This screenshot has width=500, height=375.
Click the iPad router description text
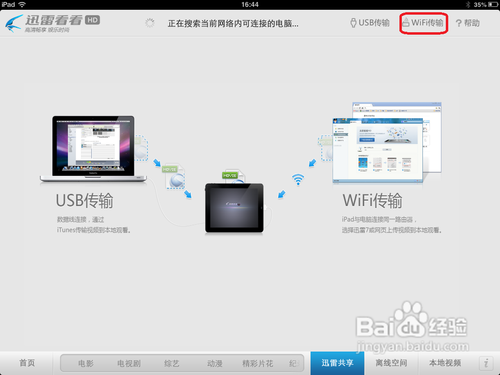pyautogui.click(x=392, y=225)
